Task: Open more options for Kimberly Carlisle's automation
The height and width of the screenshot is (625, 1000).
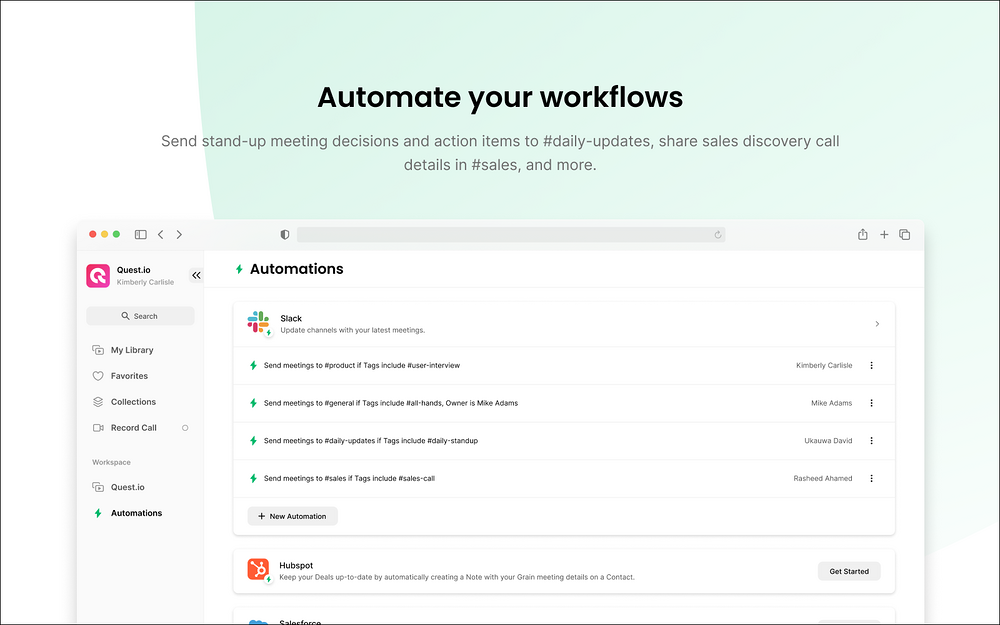Action: click(871, 365)
